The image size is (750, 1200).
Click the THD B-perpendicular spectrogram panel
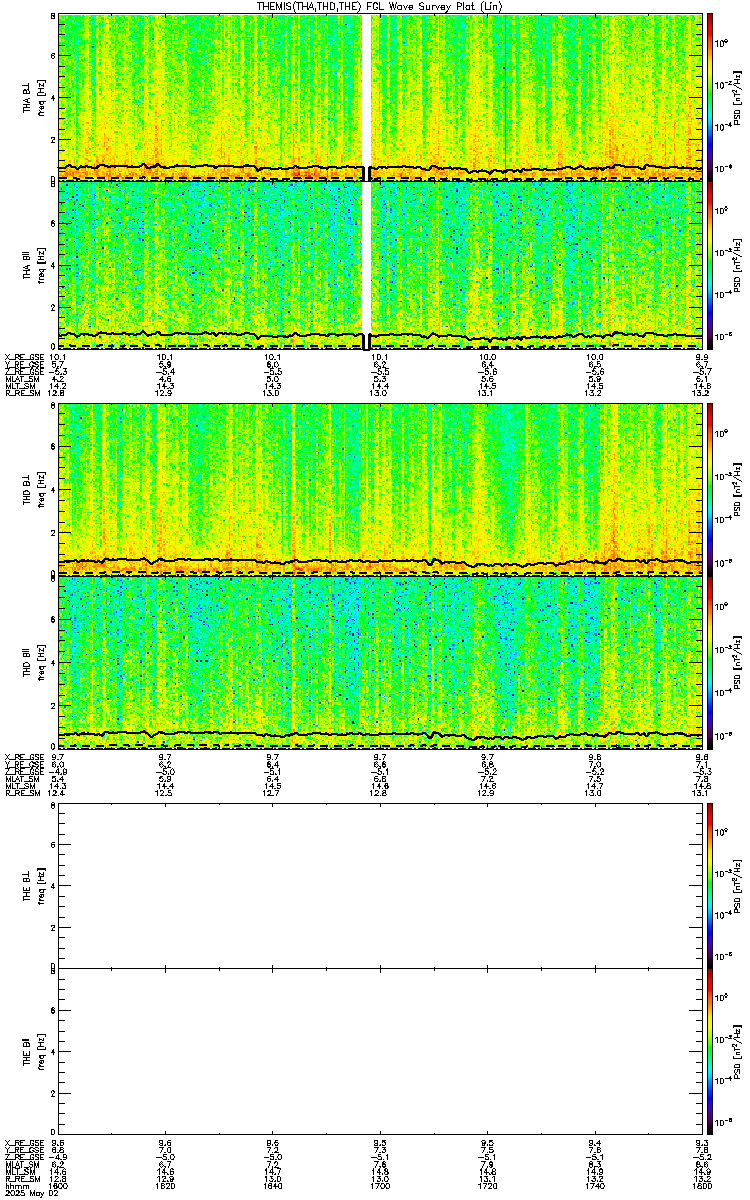point(379,489)
